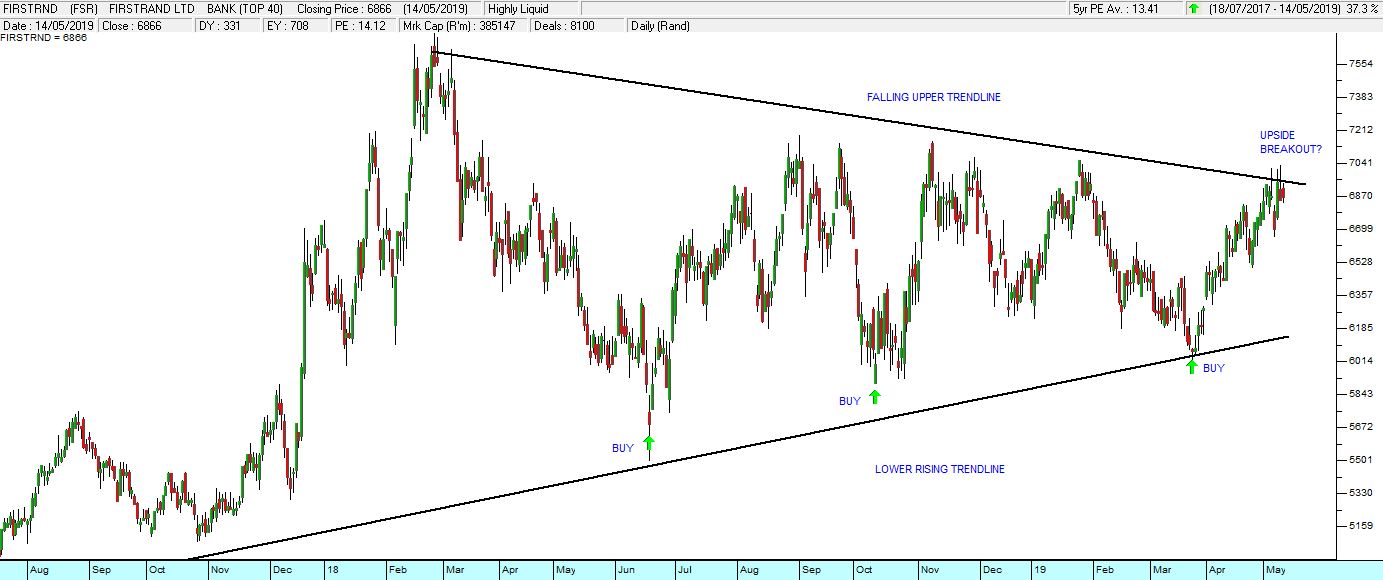
Task: Click the 7554 price axis label
Action: coord(1360,64)
